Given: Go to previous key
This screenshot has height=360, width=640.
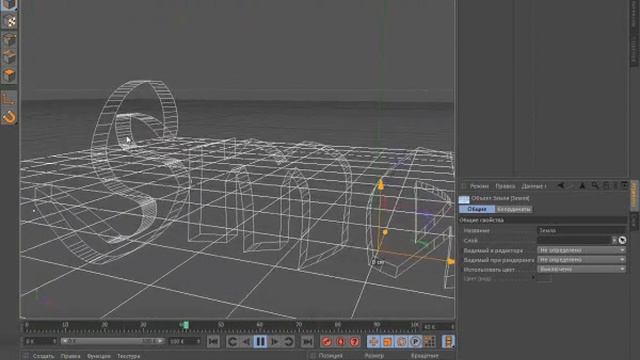Looking at the screenshot, I should (232, 341).
